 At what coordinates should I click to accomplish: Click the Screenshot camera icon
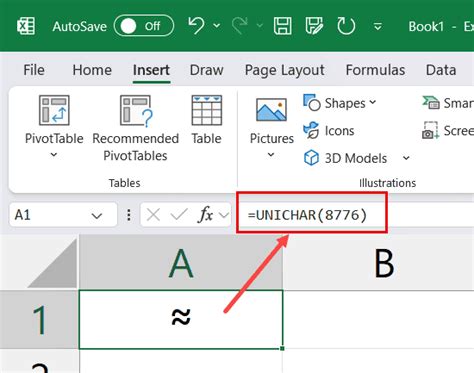[x=430, y=130]
